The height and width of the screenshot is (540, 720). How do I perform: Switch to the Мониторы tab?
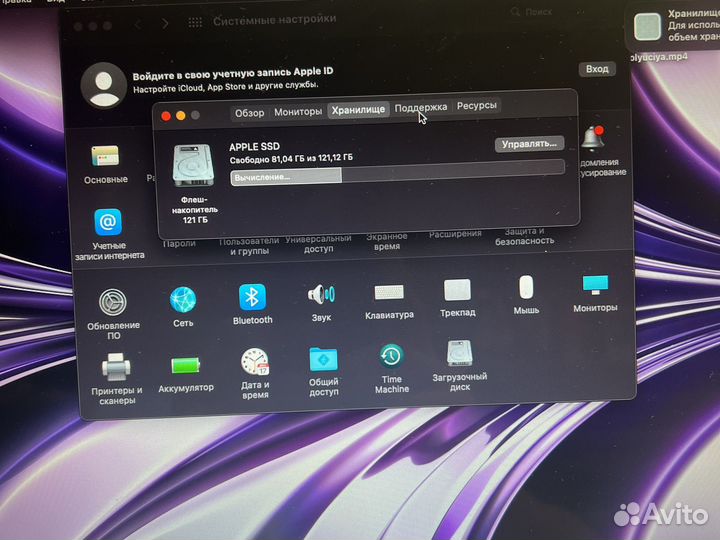298,112
